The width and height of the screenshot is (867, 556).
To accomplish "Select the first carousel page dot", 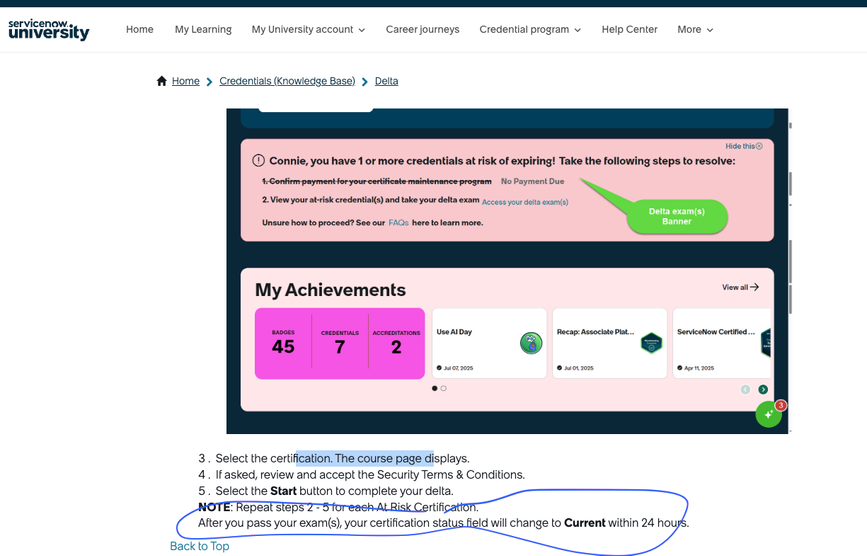I will tap(435, 389).
